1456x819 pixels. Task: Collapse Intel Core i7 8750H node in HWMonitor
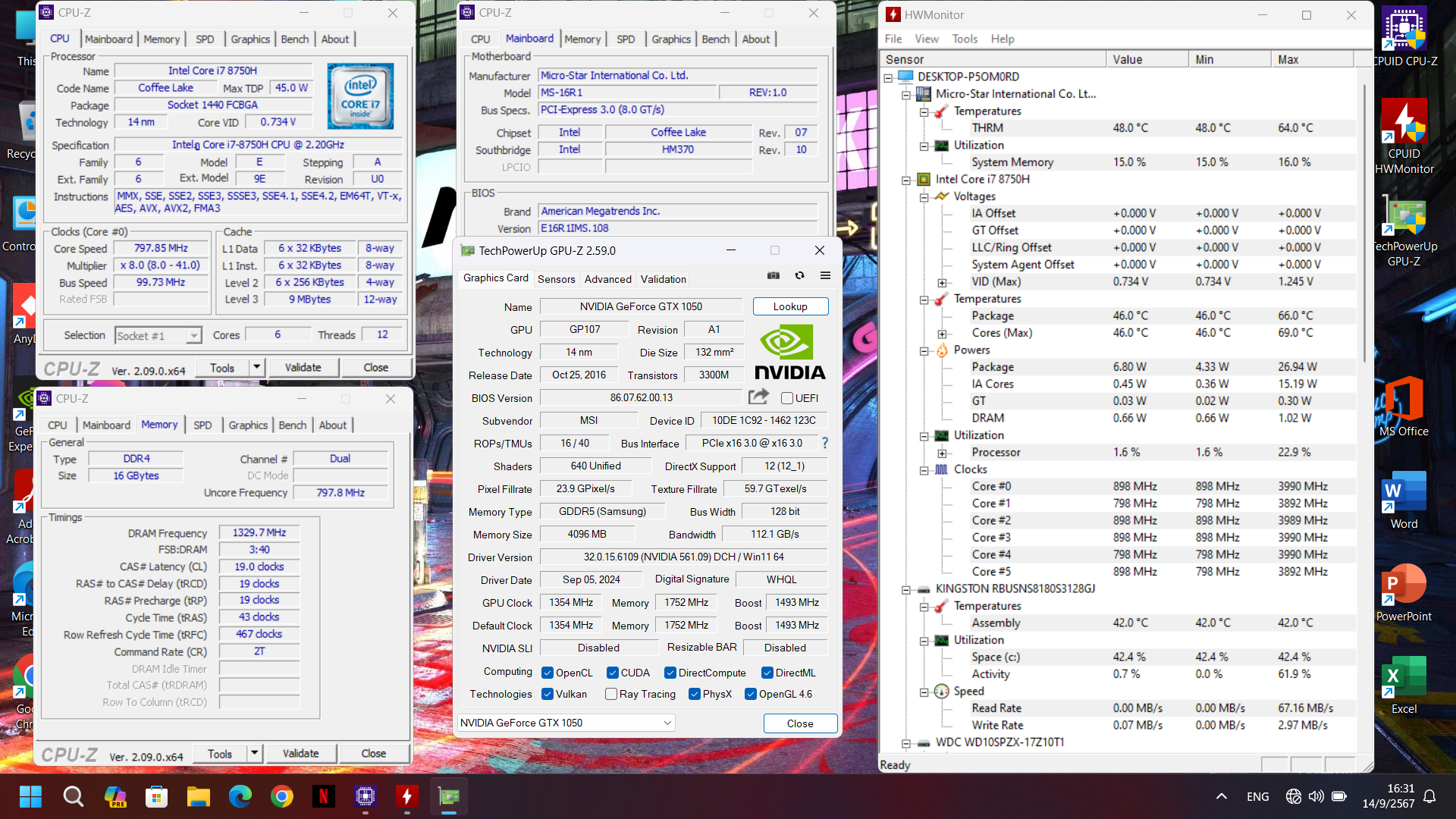(x=906, y=180)
